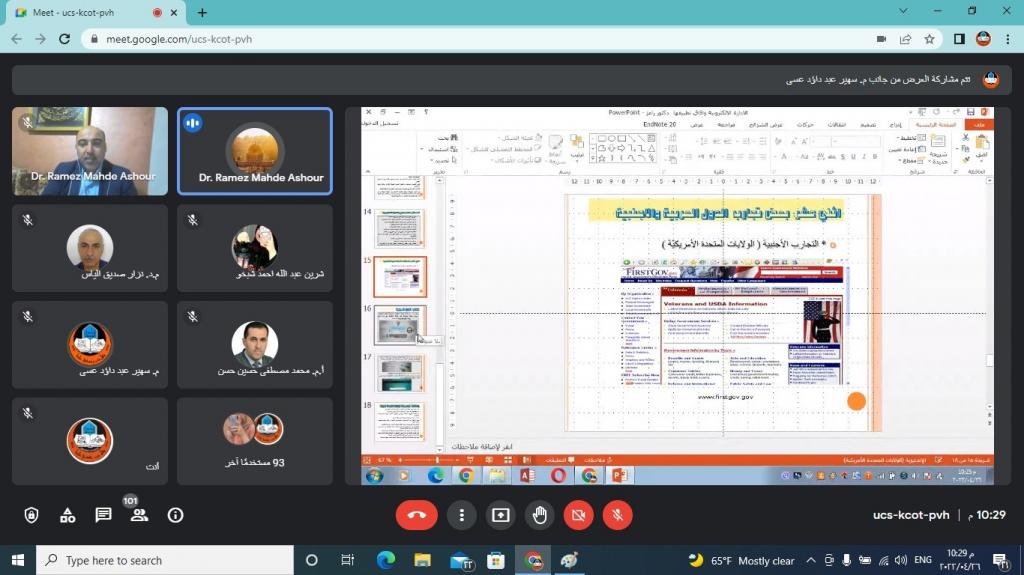Raise hand in the meeting
The width and height of the screenshot is (1024, 575).
[x=539, y=515]
